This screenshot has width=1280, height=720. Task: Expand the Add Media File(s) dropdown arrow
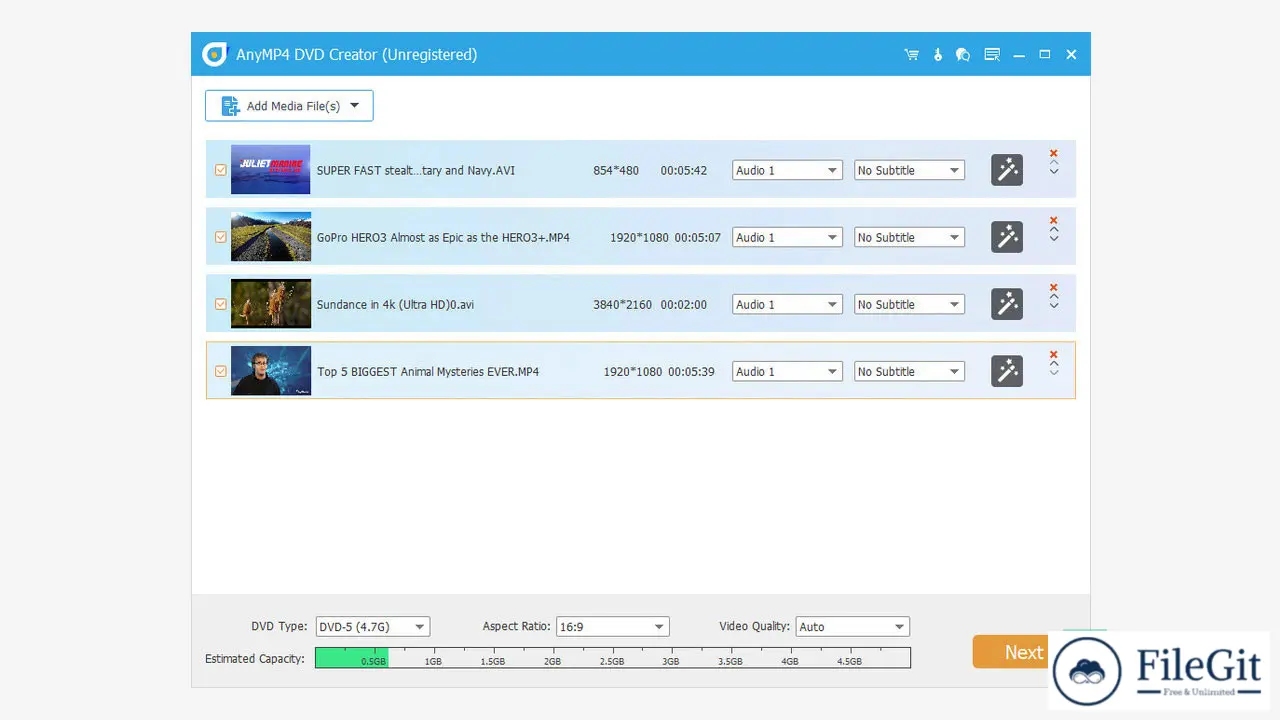point(354,106)
